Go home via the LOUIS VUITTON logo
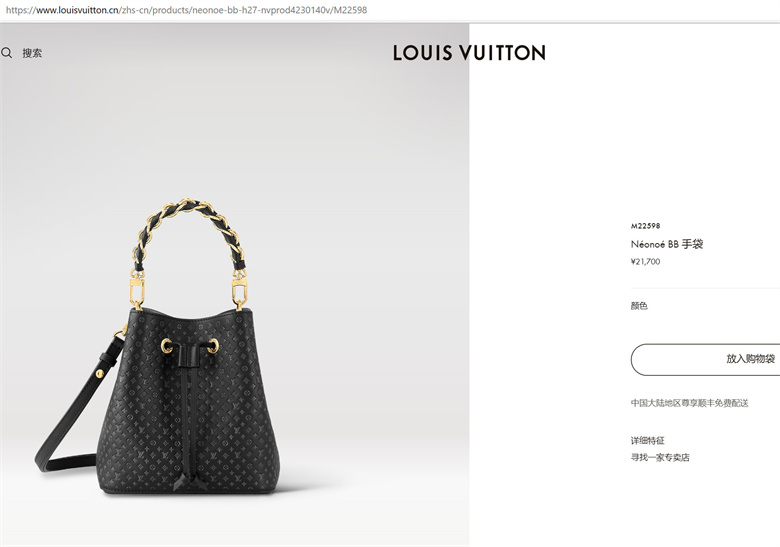Screen dimensions: 780x547 click(469, 53)
